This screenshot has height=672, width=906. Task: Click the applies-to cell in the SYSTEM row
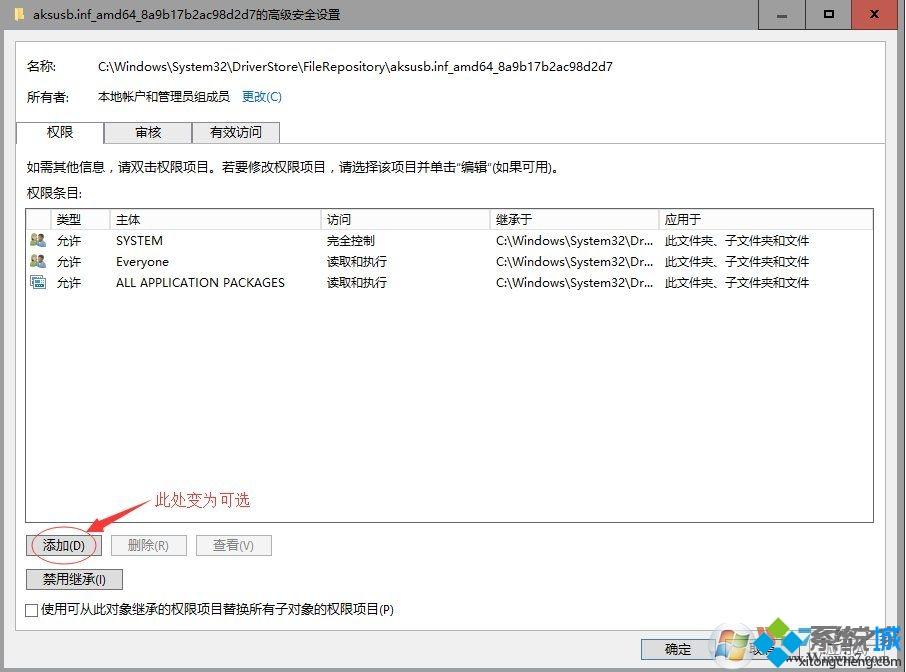pos(737,240)
